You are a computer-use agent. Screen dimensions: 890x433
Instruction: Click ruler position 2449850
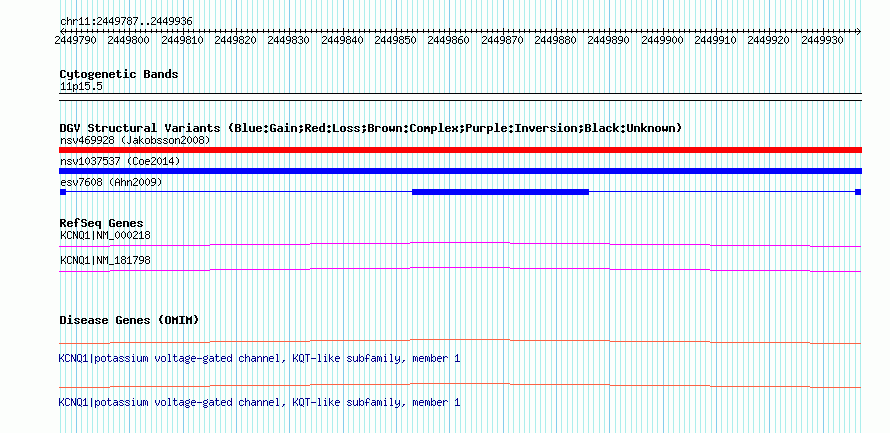click(x=396, y=40)
